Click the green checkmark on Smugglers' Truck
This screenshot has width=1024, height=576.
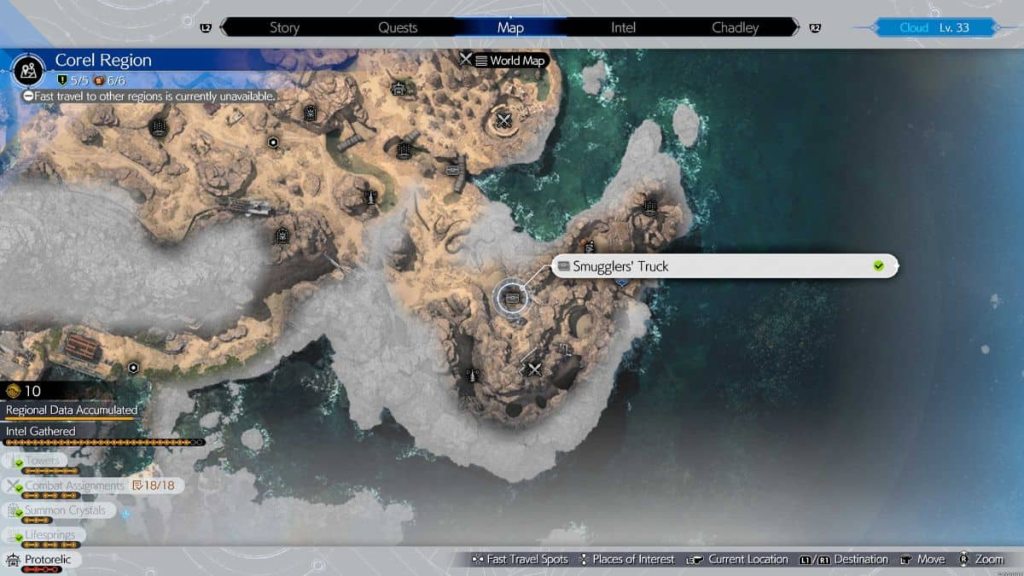[x=878, y=266]
